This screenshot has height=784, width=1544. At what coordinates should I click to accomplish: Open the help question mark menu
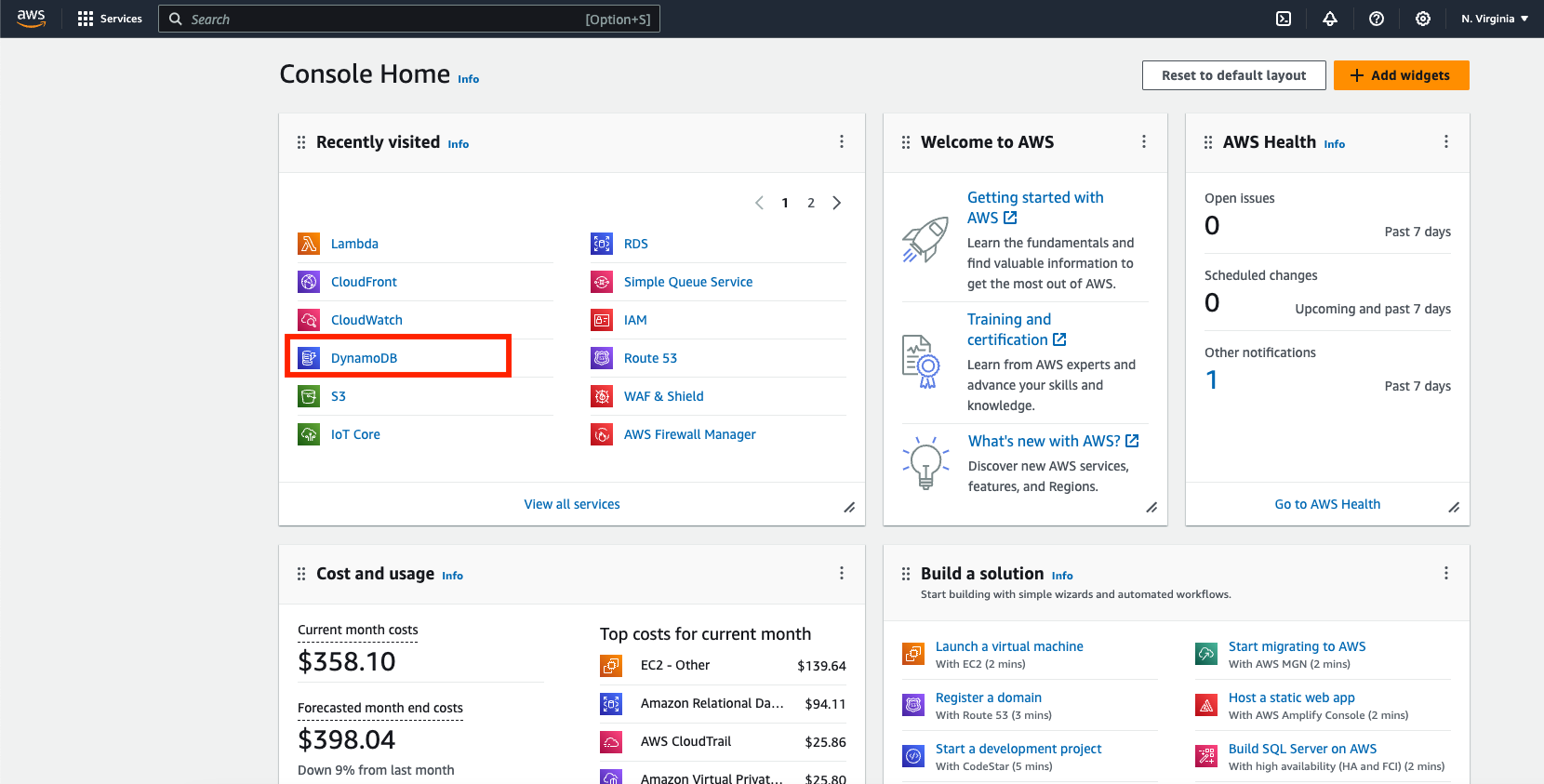pyautogui.click(x=1377, y=19)
